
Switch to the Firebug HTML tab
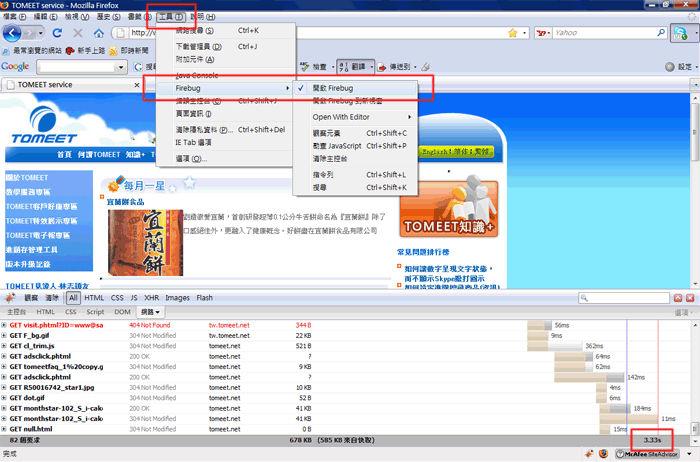coord(46,312)
